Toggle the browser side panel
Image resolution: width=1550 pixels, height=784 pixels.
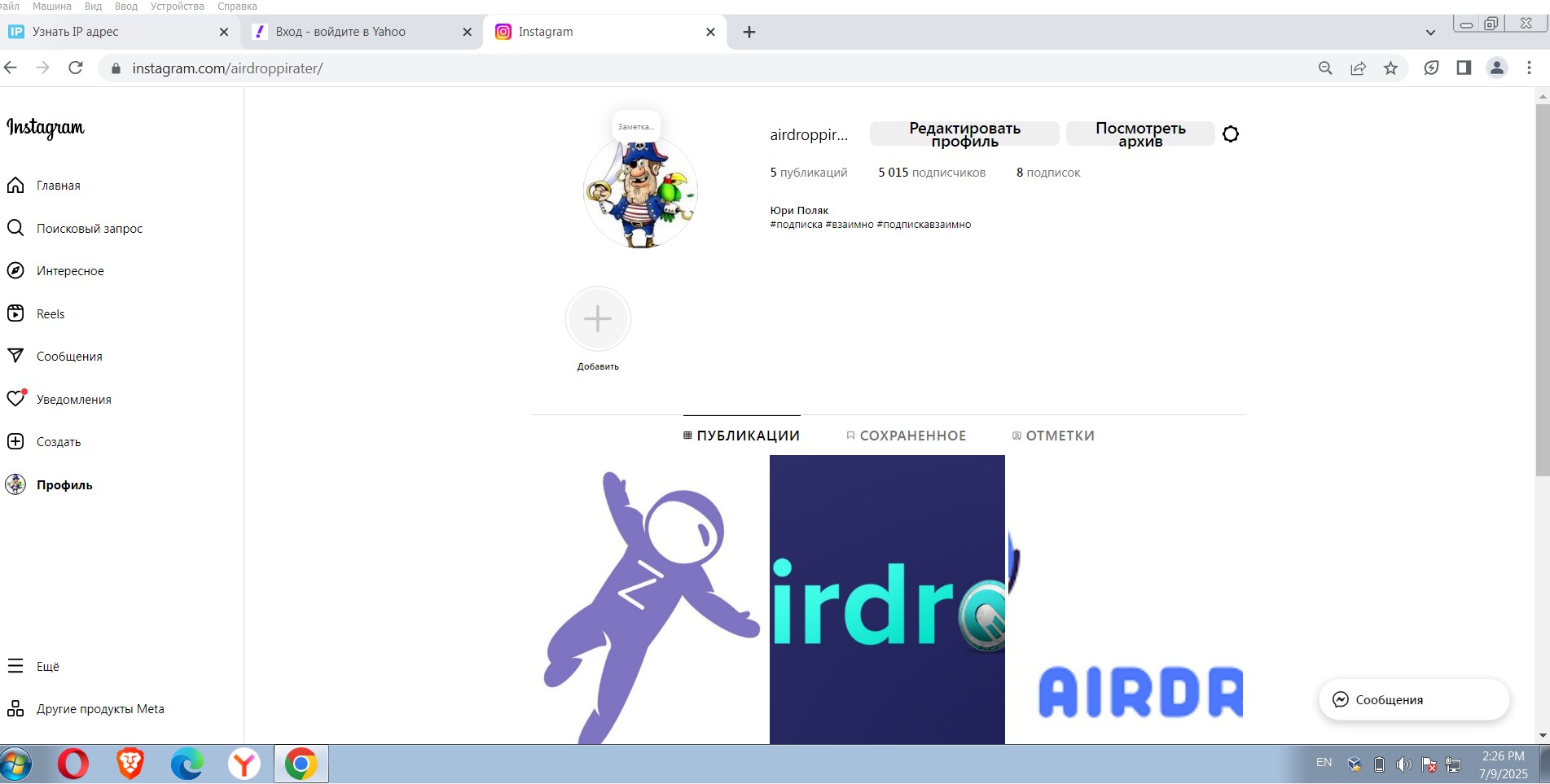[x=1464, y=68]
